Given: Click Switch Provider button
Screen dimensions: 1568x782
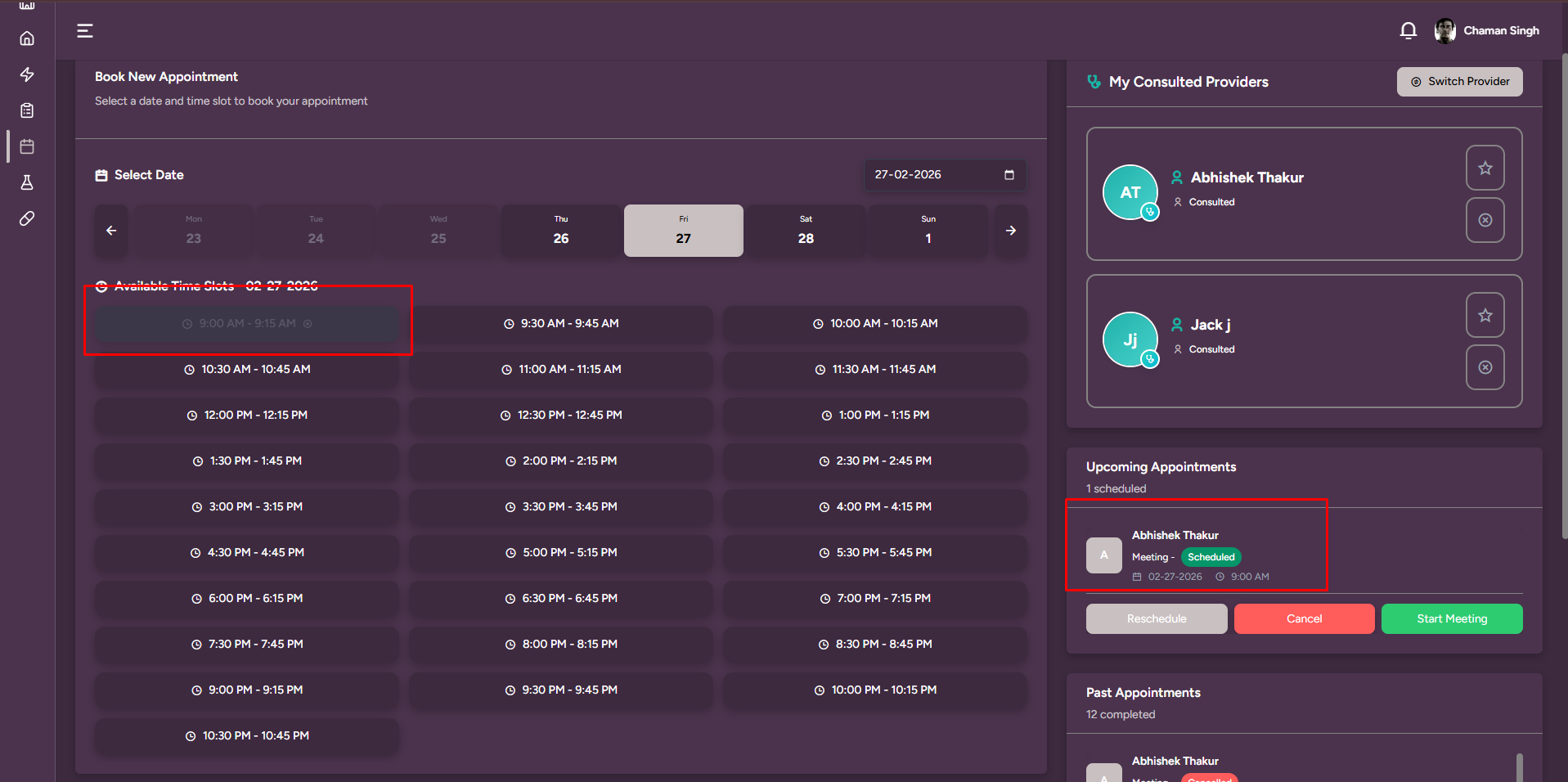Looking at the screenshot, I should coord(1459,82).
